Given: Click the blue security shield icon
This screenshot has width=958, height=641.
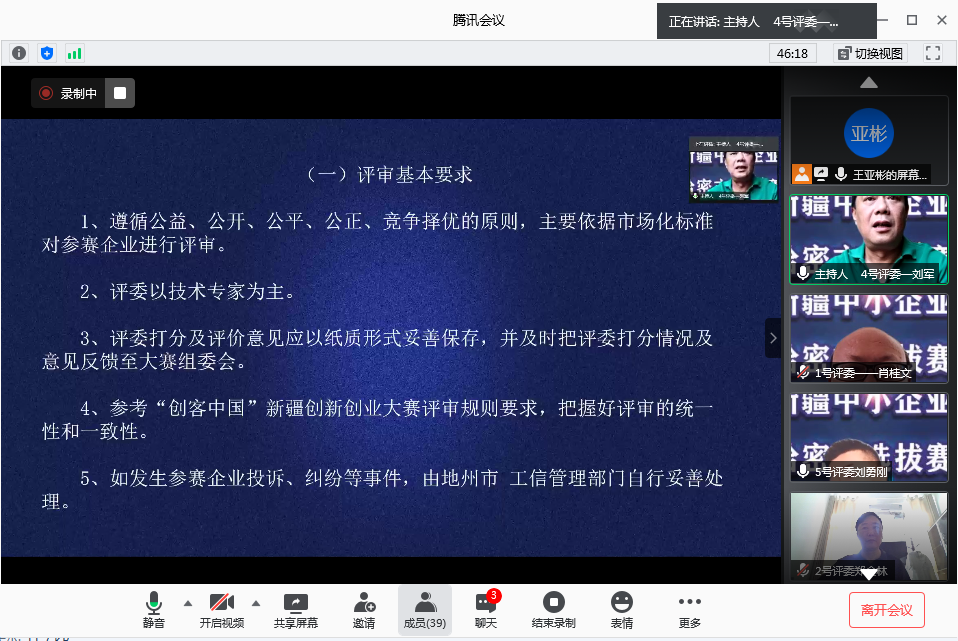Looking at the screenshot, I should click(47, 53).
